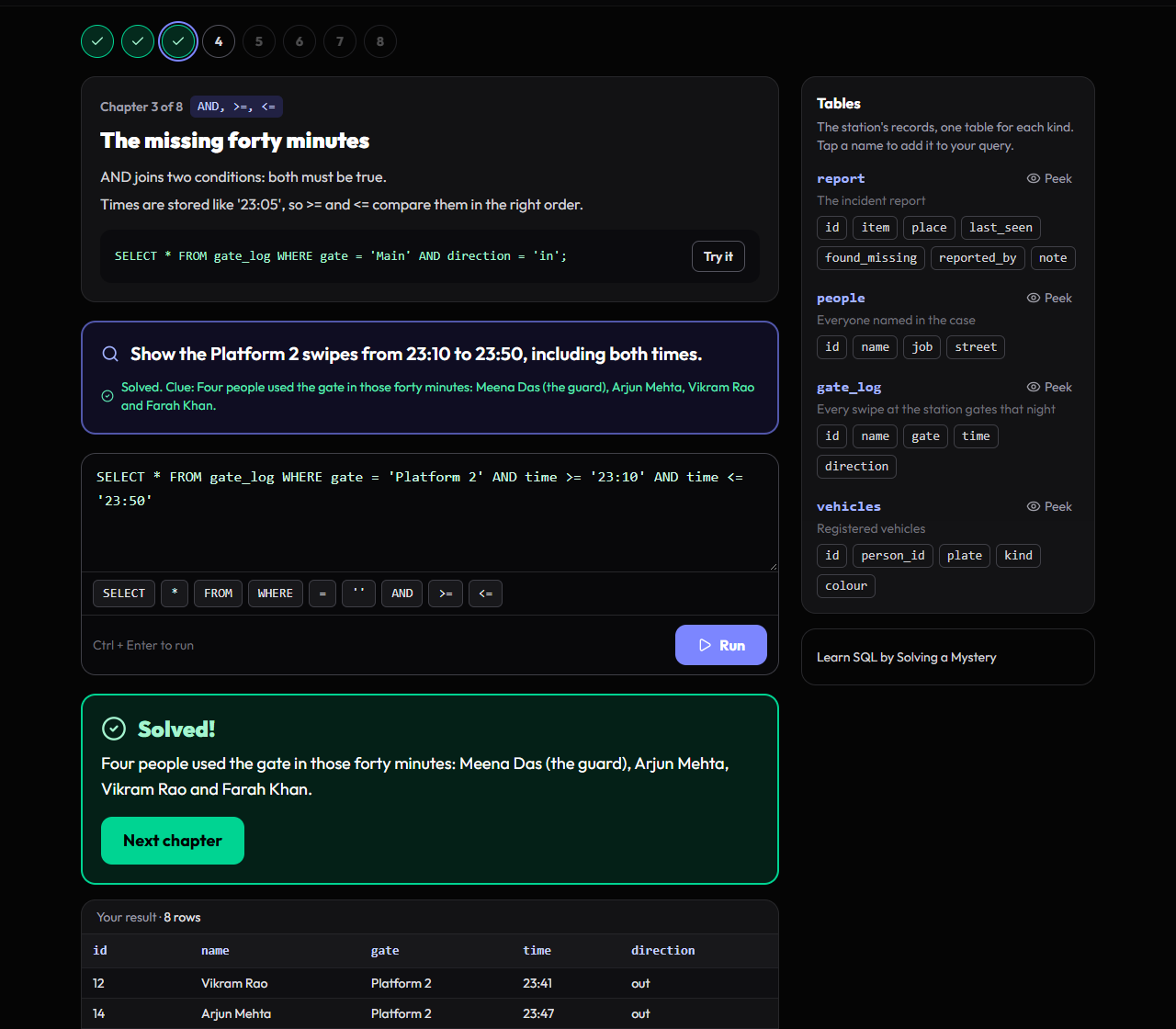Open chapter 7 step

340,41
